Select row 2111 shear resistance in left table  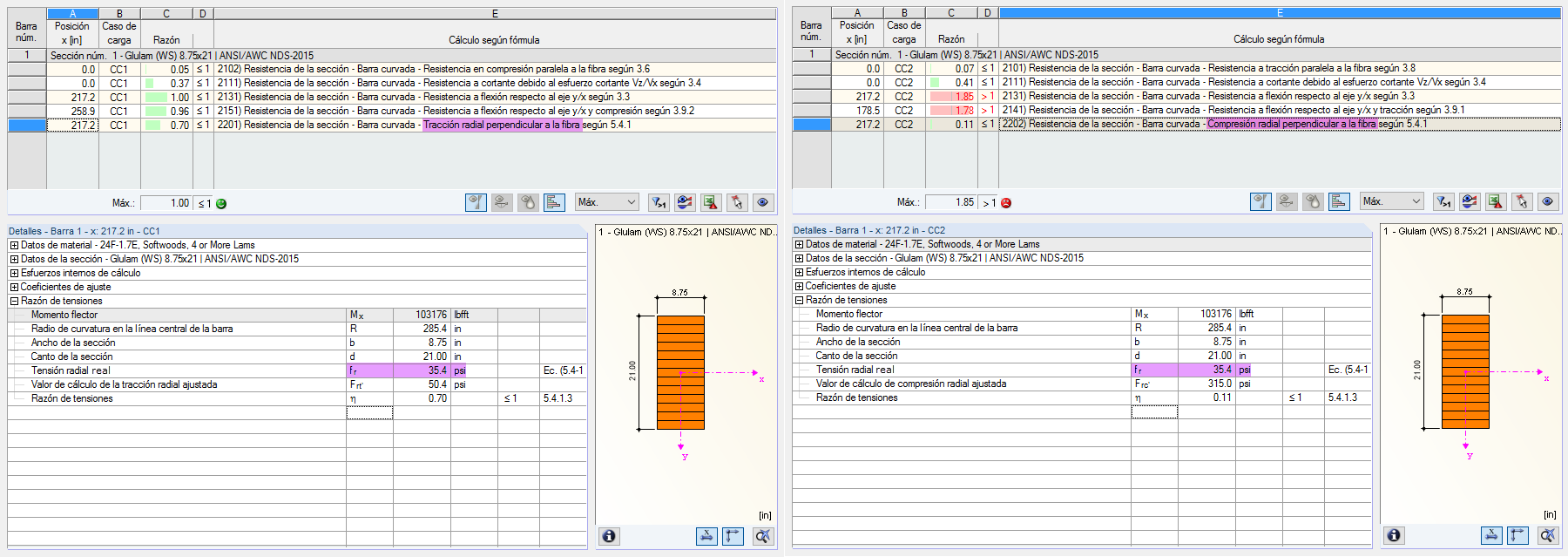[x=411, y=83]
